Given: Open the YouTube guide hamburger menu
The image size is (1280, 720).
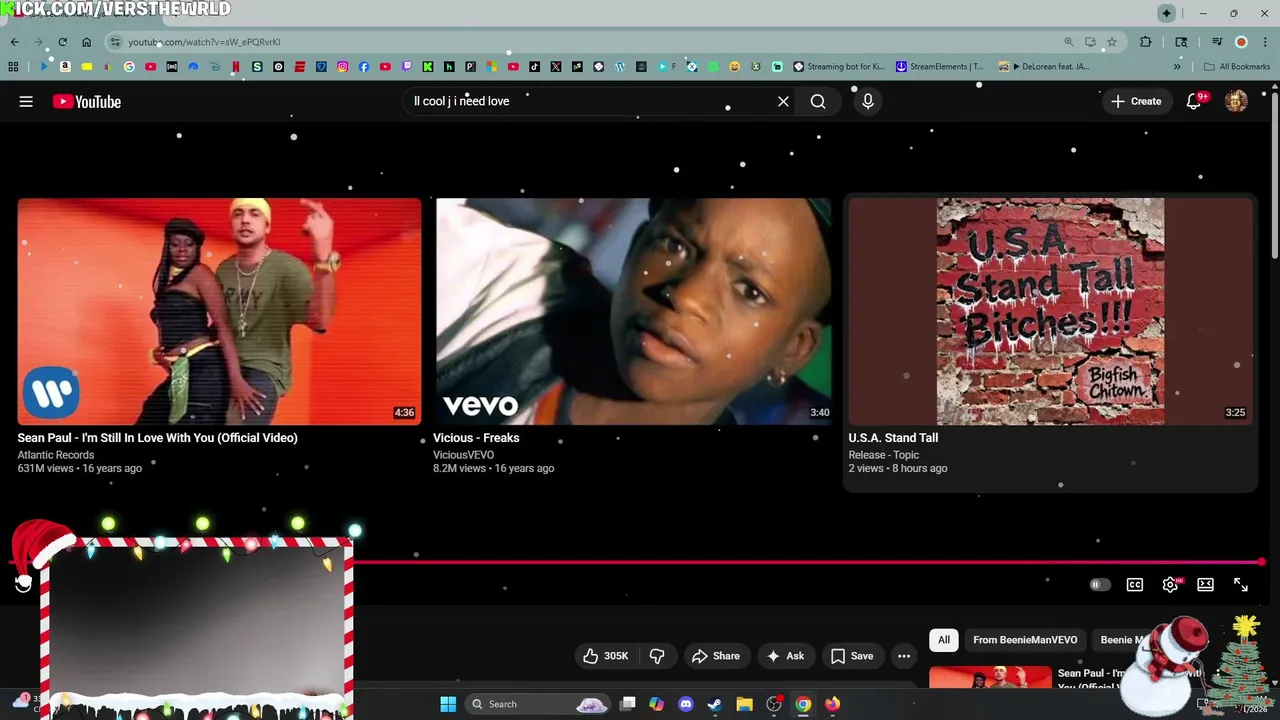Looking at the screenshot, I should pyautogui.click(x=26, y=101).
